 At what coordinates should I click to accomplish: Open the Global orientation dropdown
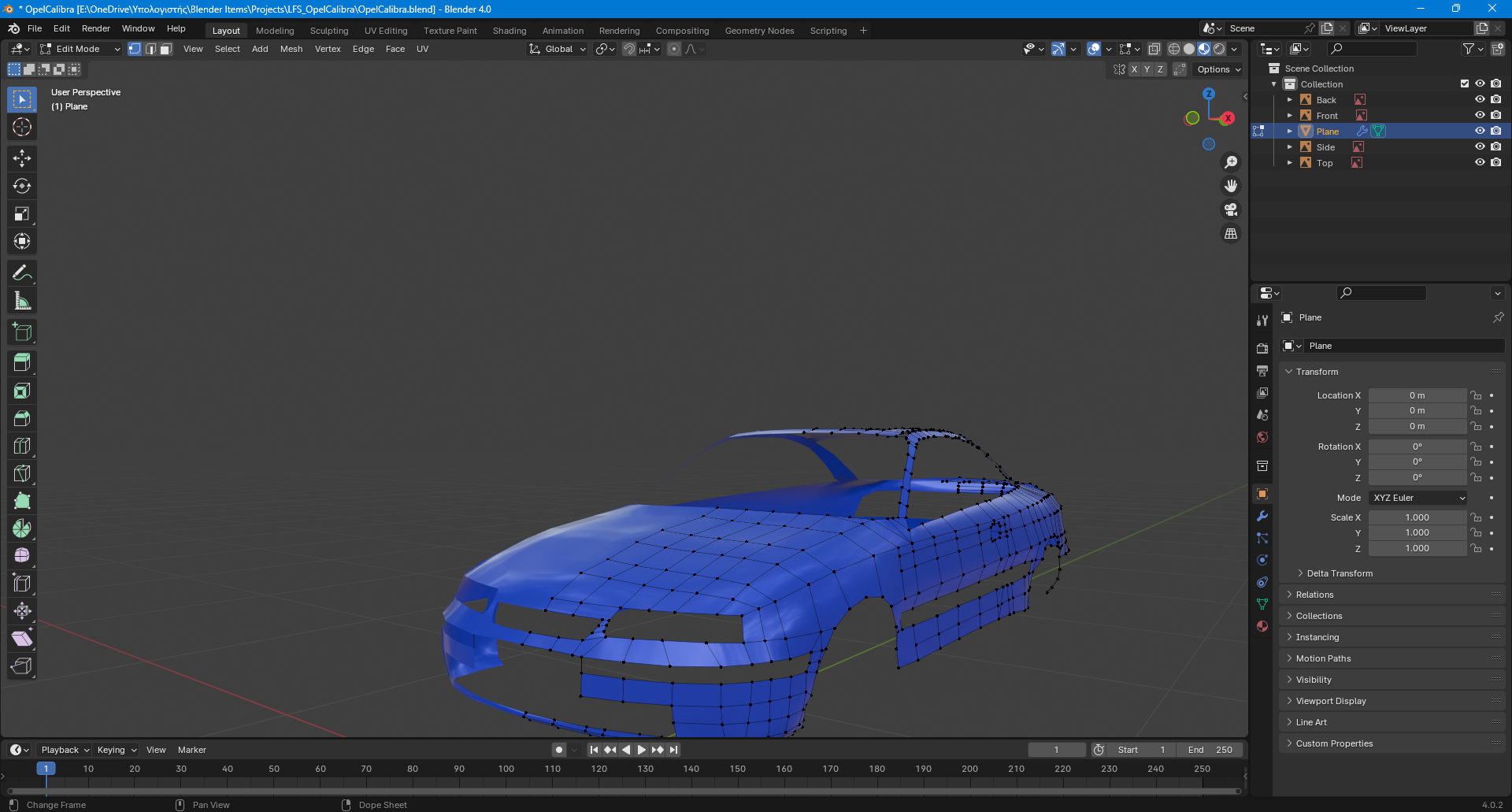tap(558, 49)
